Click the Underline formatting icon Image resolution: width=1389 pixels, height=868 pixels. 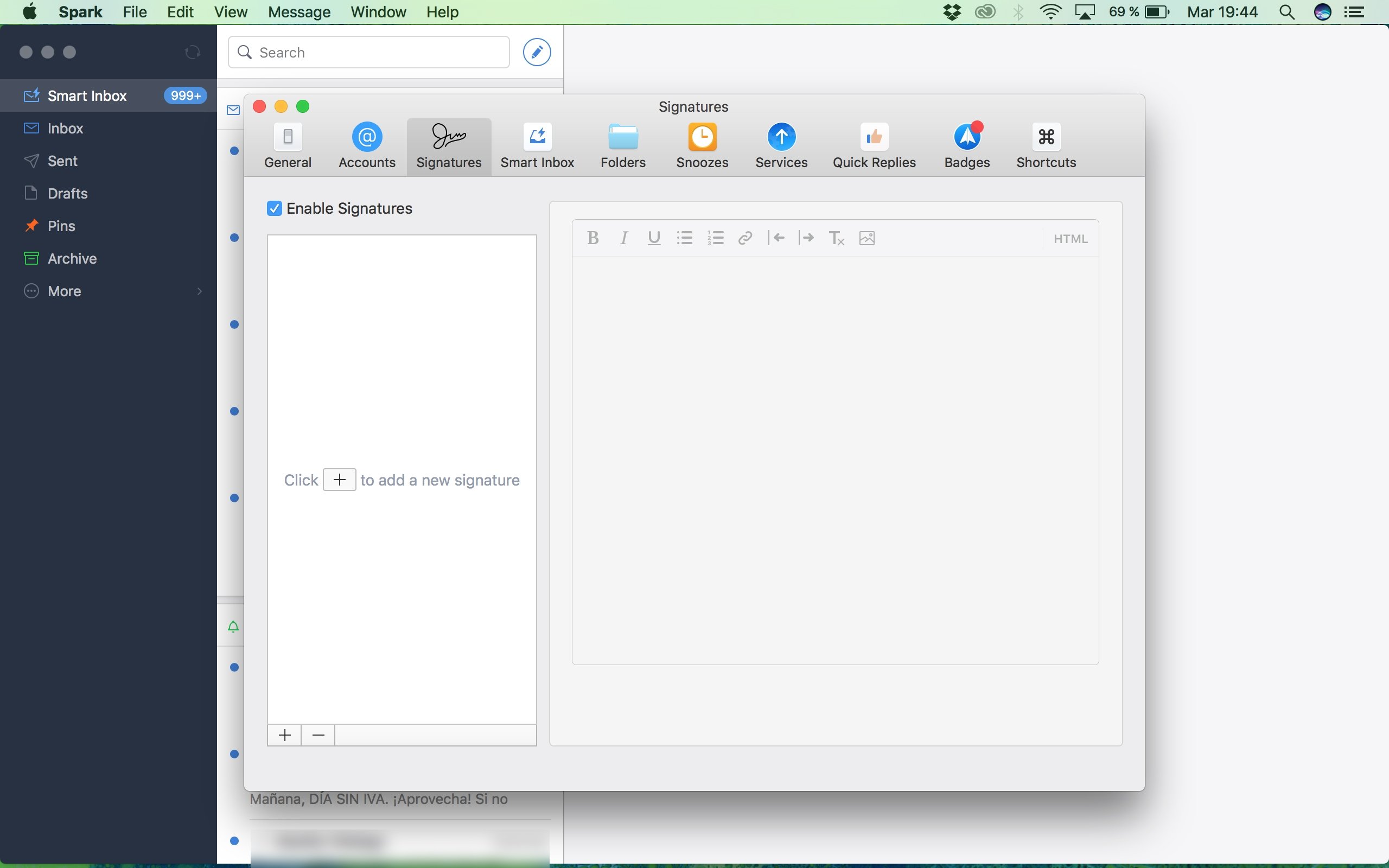tap(653, 238)
